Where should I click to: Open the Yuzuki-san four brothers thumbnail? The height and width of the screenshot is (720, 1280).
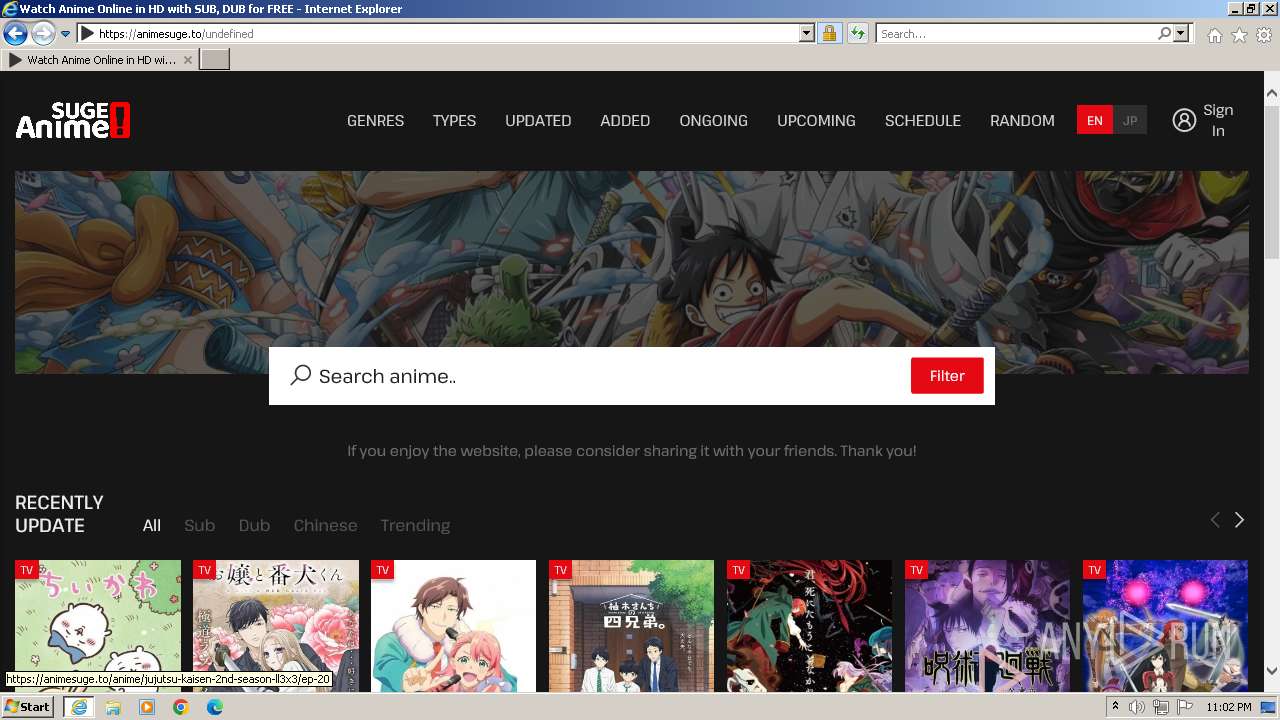coord(632,626)
